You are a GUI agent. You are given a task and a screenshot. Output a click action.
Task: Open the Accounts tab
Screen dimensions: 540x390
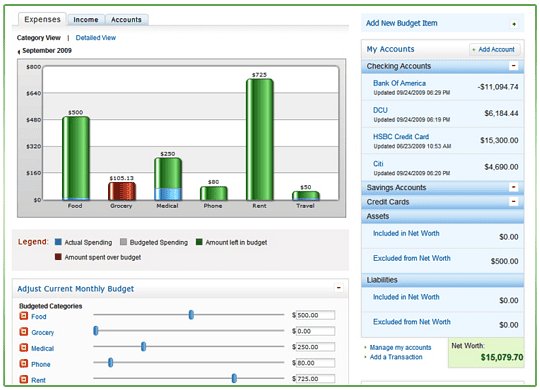tap(126, 20)
